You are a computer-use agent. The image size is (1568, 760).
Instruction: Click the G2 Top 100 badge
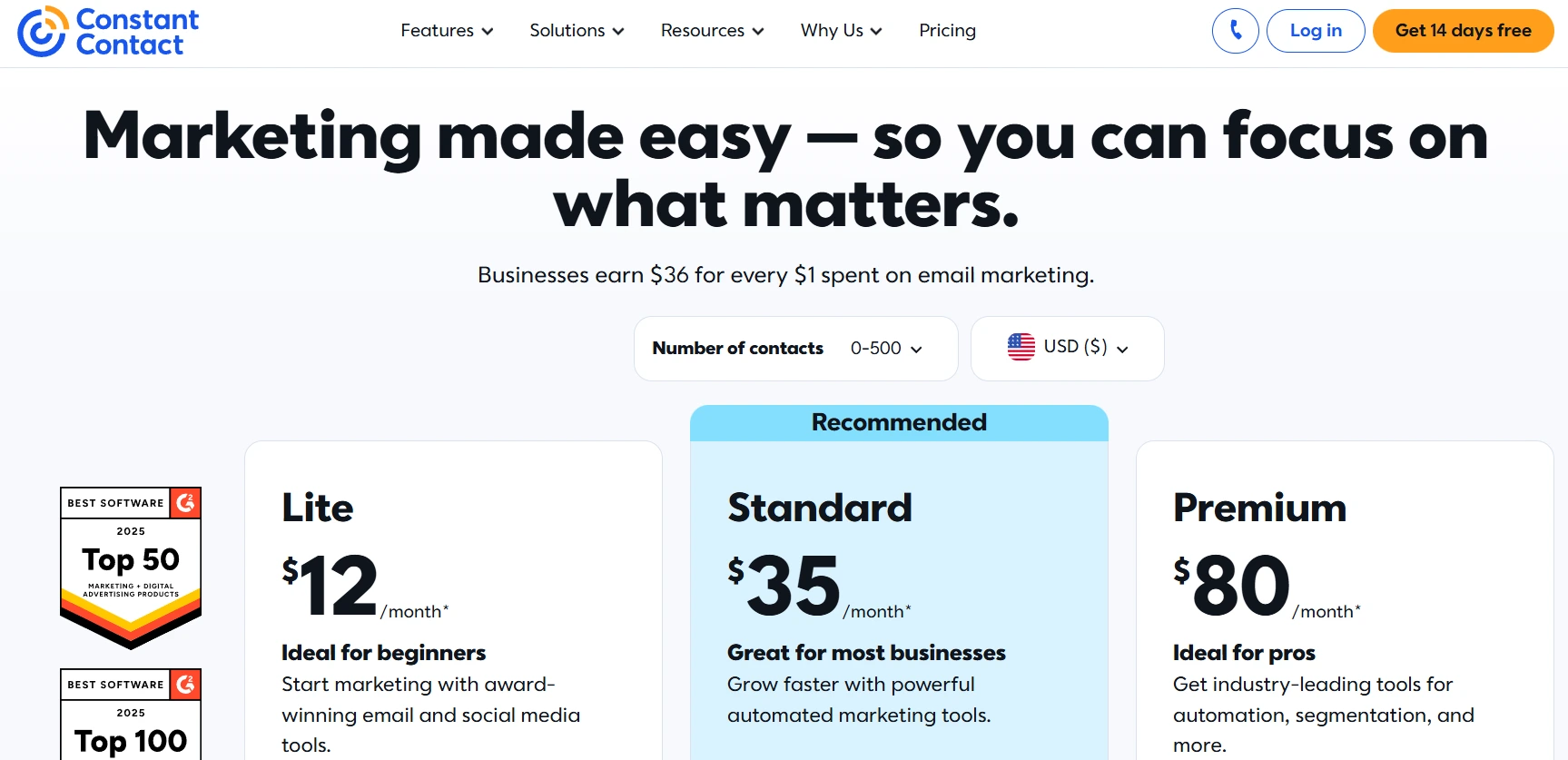point(131,717)
